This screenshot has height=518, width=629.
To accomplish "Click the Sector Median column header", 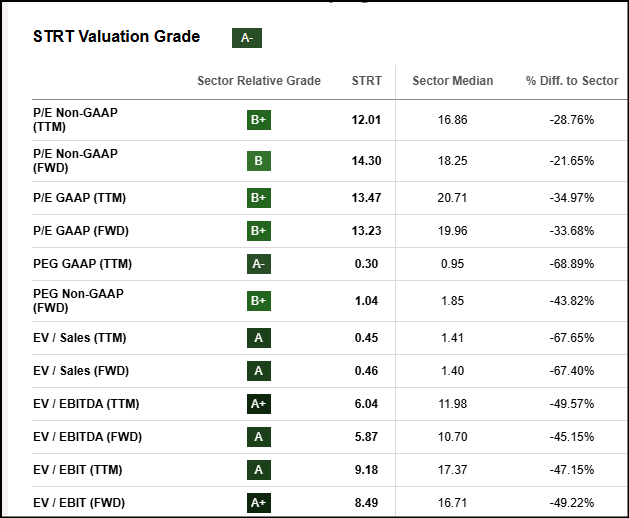I will (452, 81).
